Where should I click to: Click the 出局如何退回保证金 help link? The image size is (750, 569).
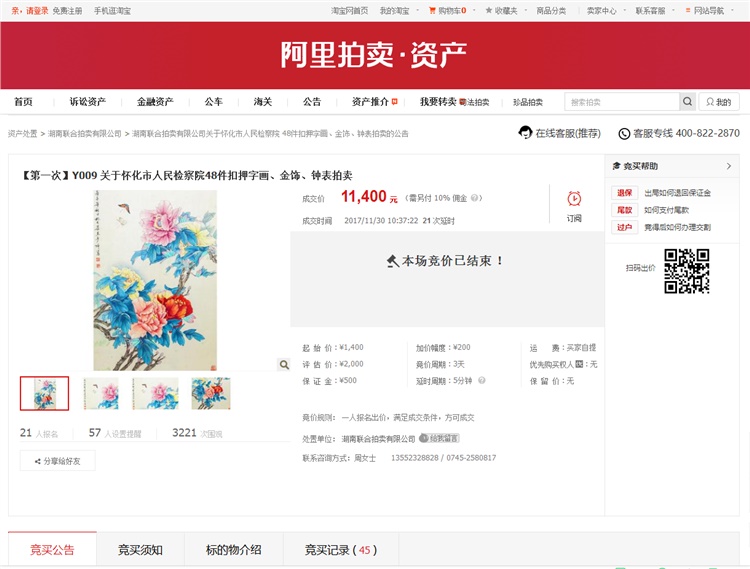coord(677,193)
